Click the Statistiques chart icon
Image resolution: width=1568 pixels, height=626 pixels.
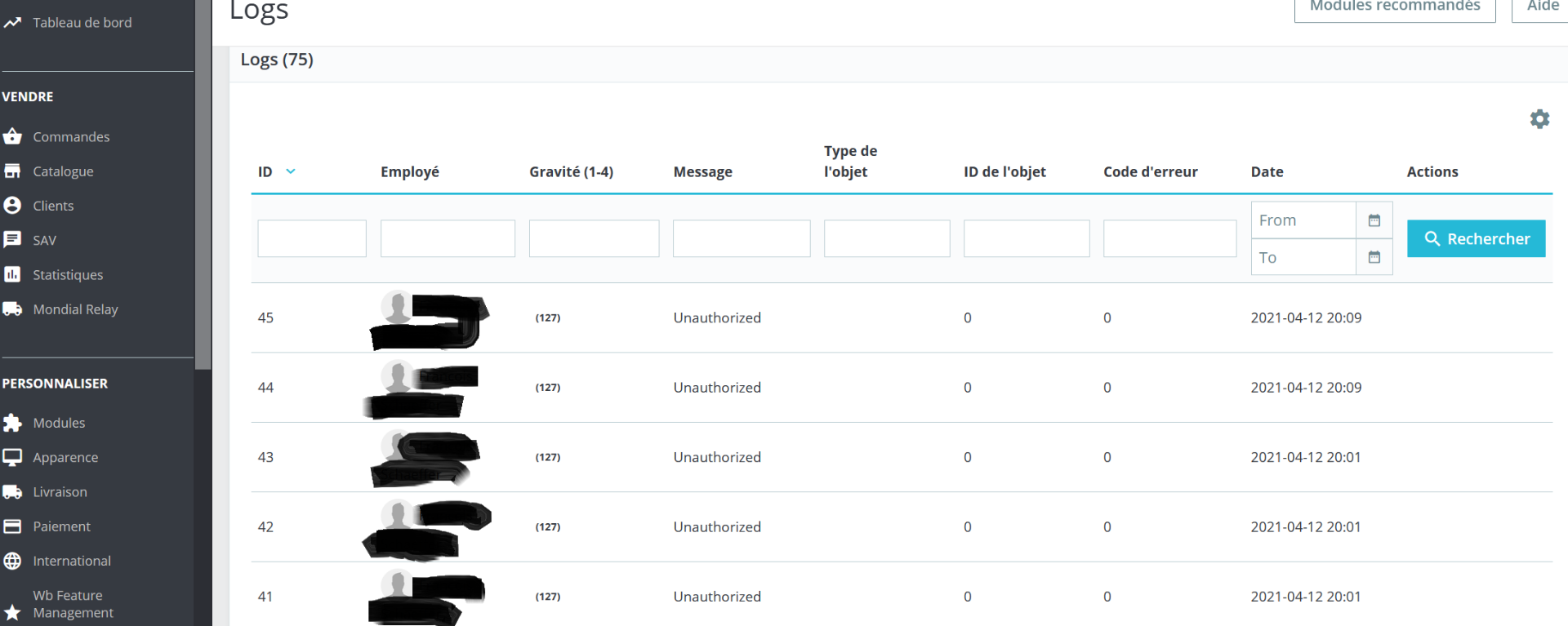12,274
